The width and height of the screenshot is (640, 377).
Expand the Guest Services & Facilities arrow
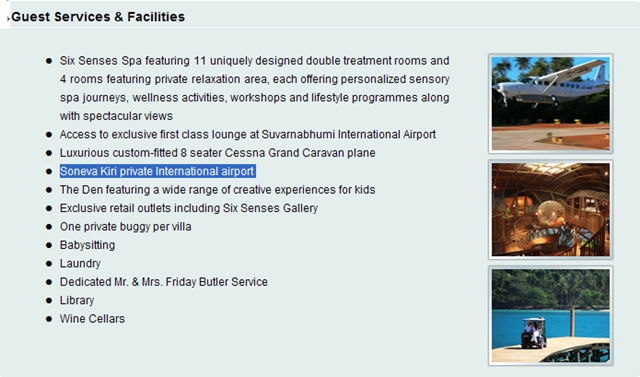[x=8, y=19]
